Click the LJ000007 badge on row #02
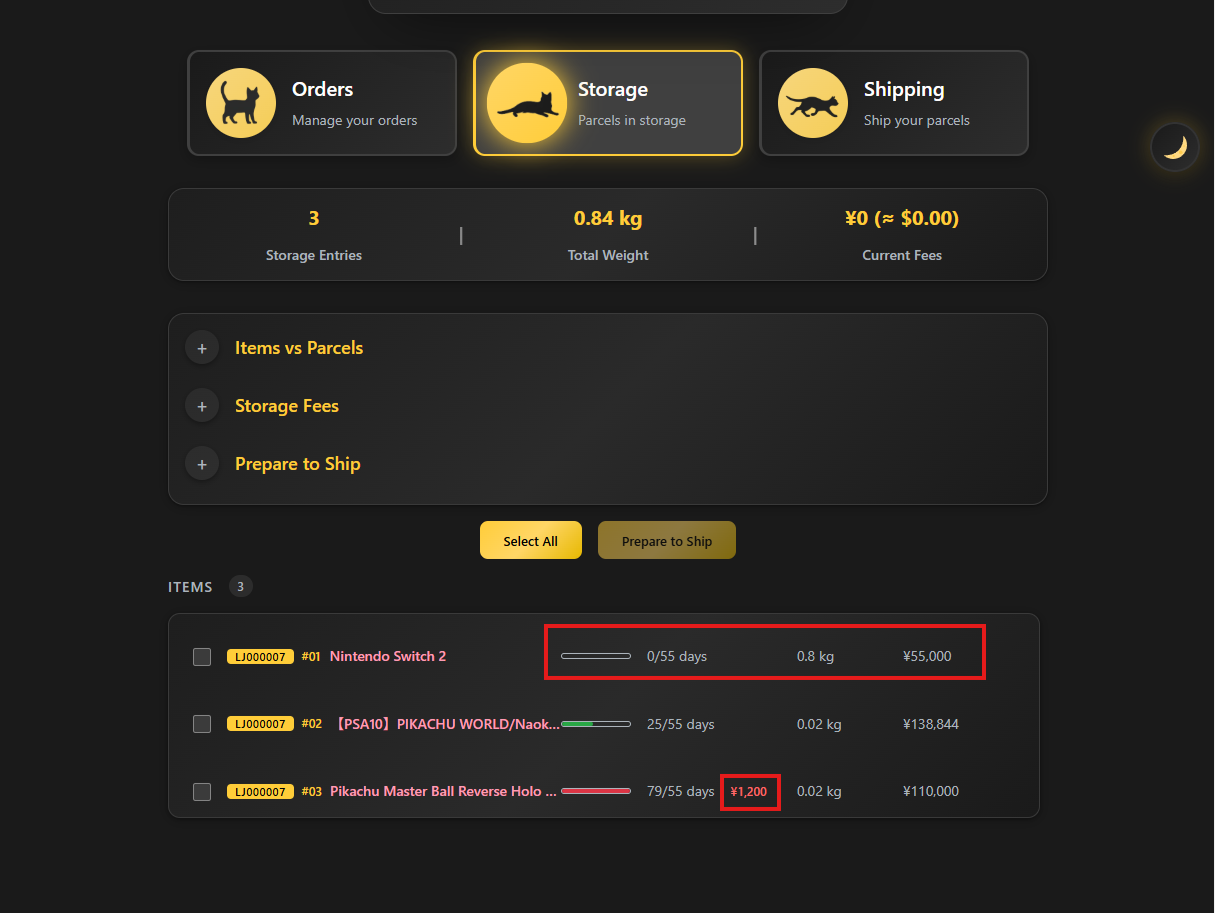This screenshot has height=913, width=1215. pos(260,724)
